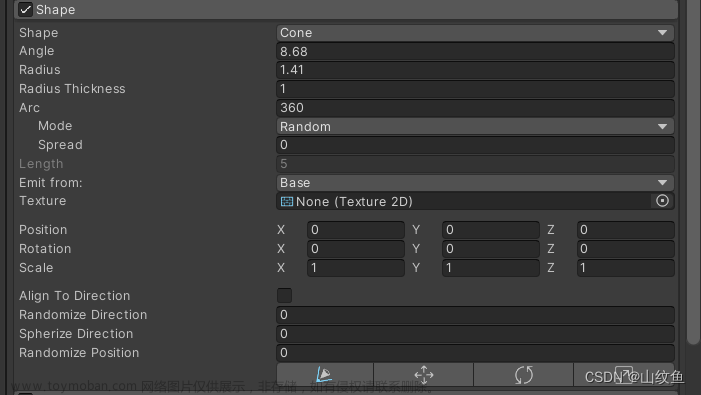
Task: Click the Rotation Y axis label
Action: pos(416,249)
